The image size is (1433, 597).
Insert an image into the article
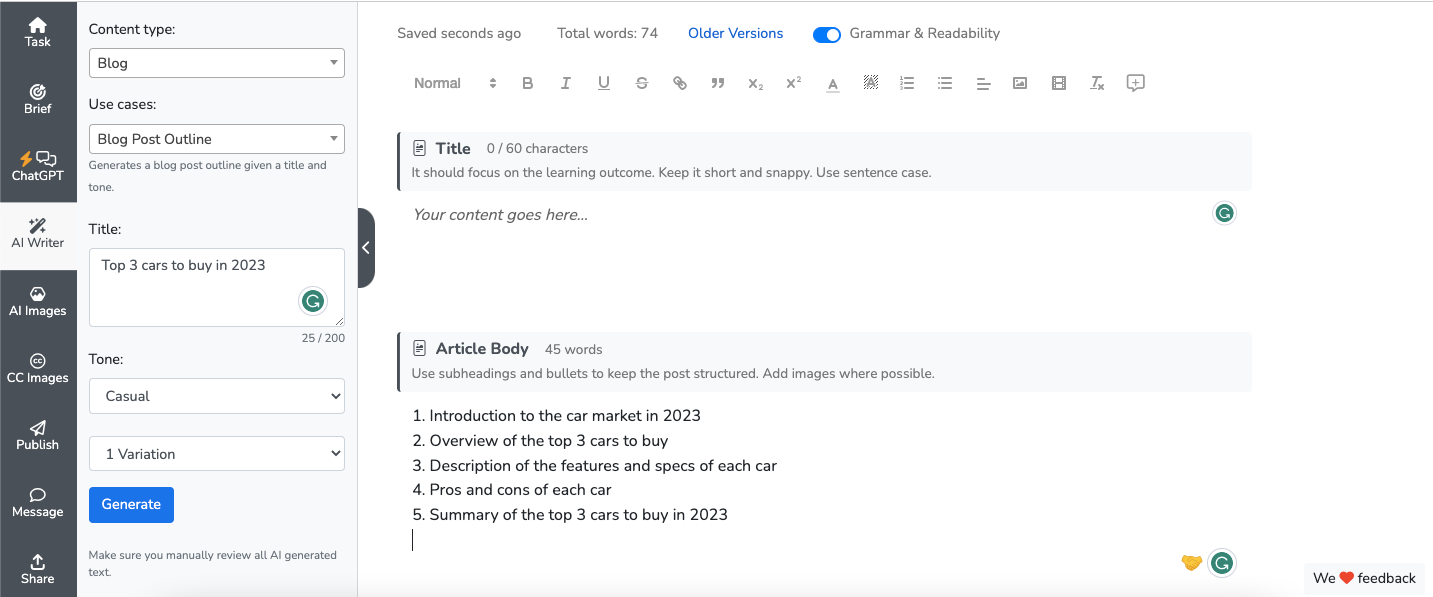[x=1020, y=84]
